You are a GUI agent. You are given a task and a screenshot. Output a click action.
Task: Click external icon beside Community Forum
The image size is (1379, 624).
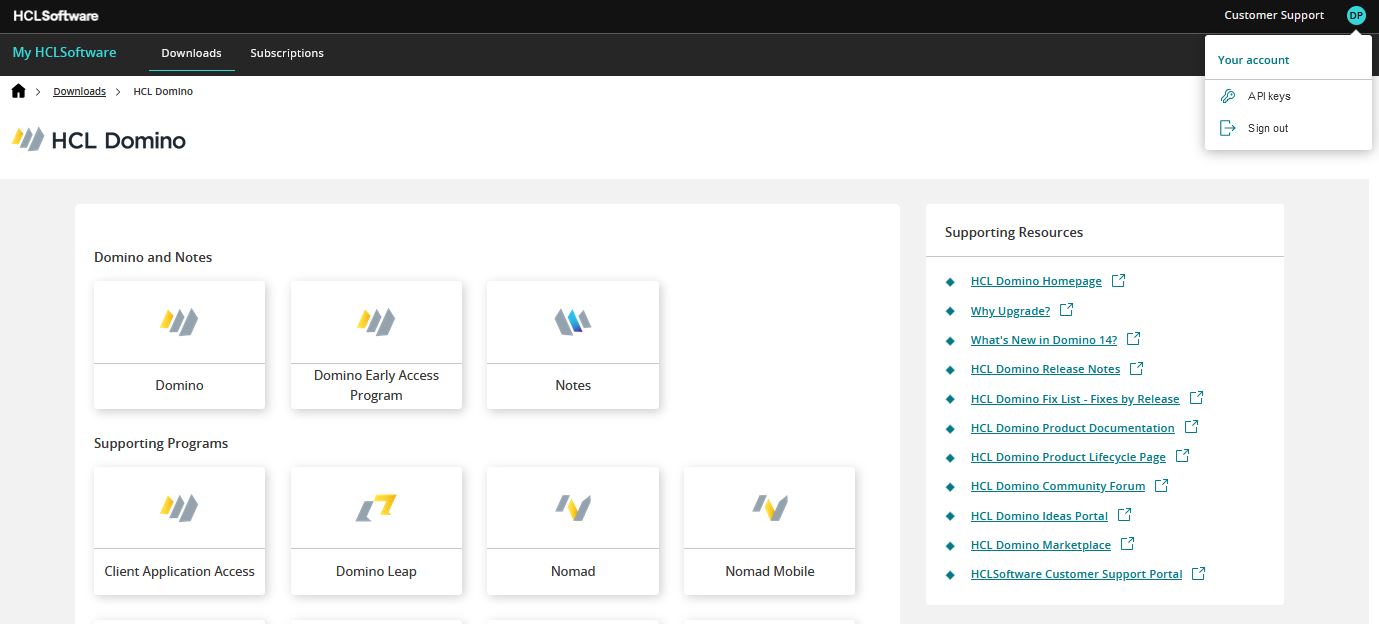pos(1162,486)
